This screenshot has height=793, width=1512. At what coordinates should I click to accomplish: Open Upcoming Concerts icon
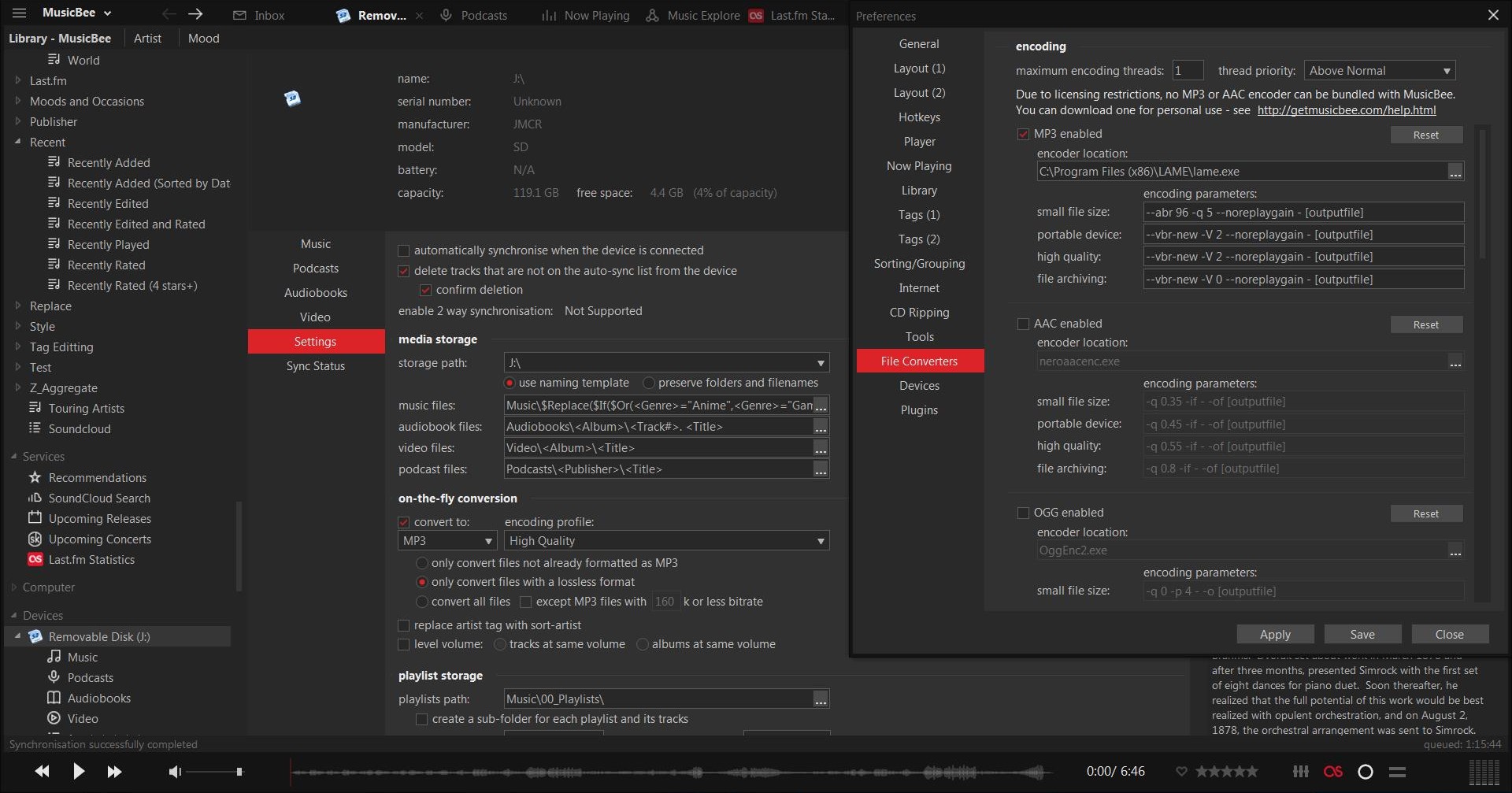click(x=35, y=539)
